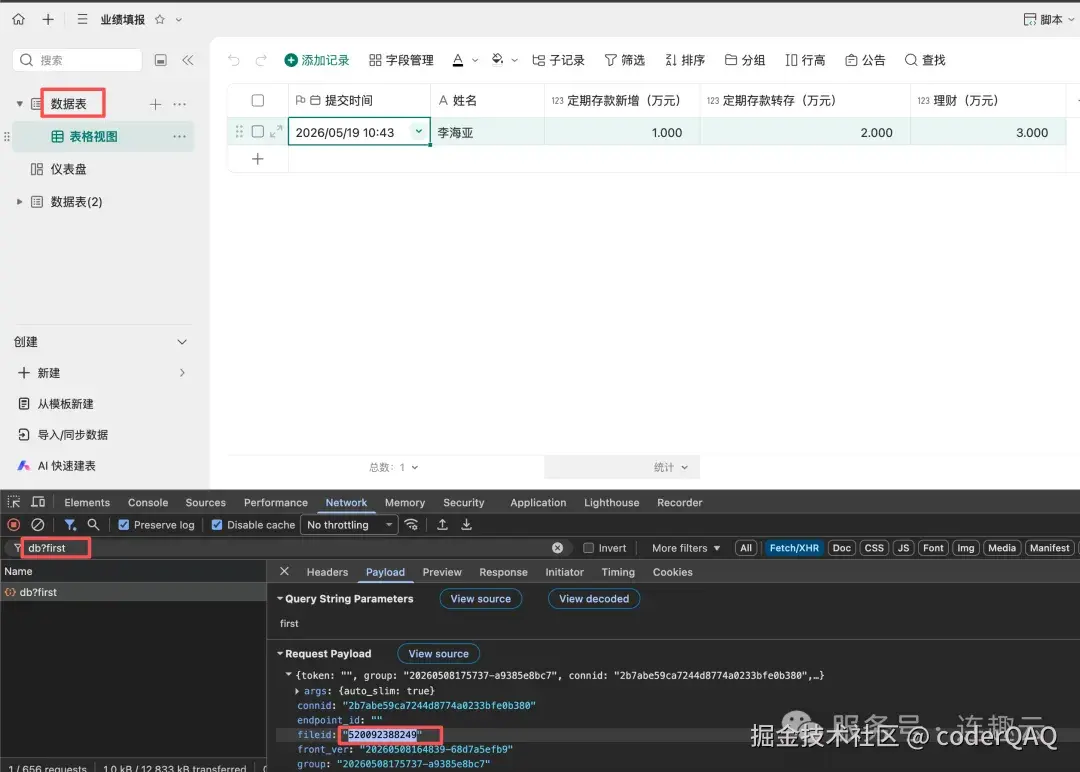Screen dimensions: 1080x772
Task: Click the 姓名 column header
Action: click(x=487, y=101)
